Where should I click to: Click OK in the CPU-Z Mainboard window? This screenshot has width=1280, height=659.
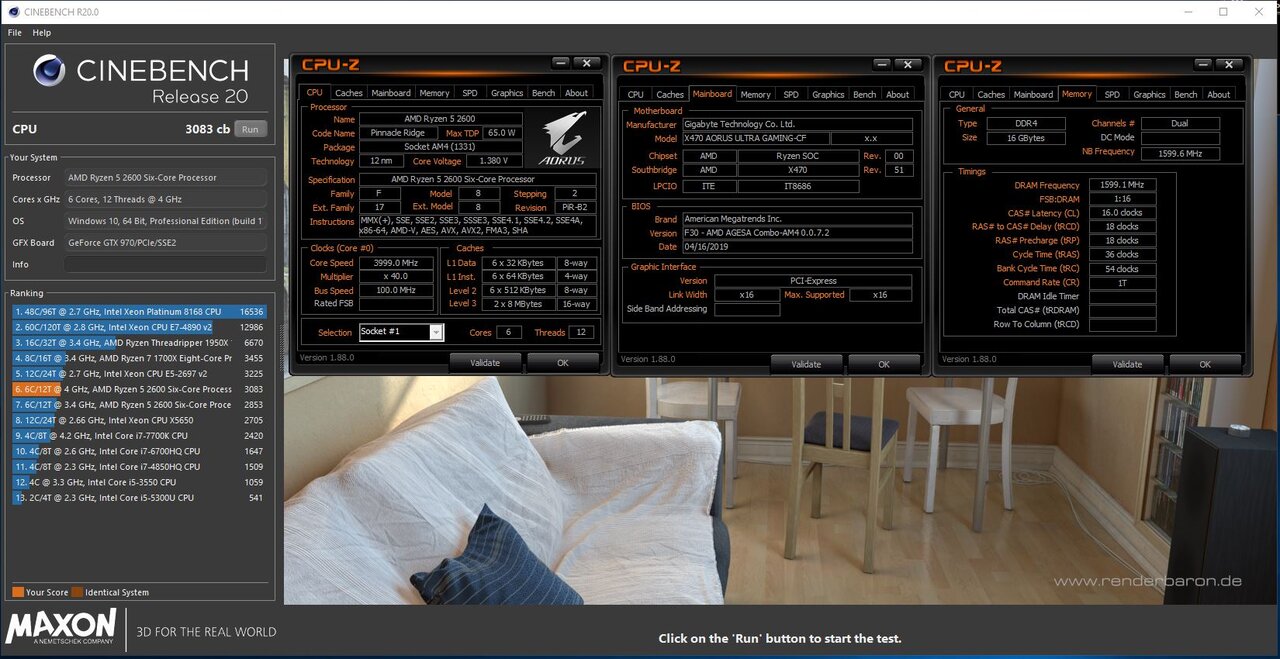tap(884, 364)
